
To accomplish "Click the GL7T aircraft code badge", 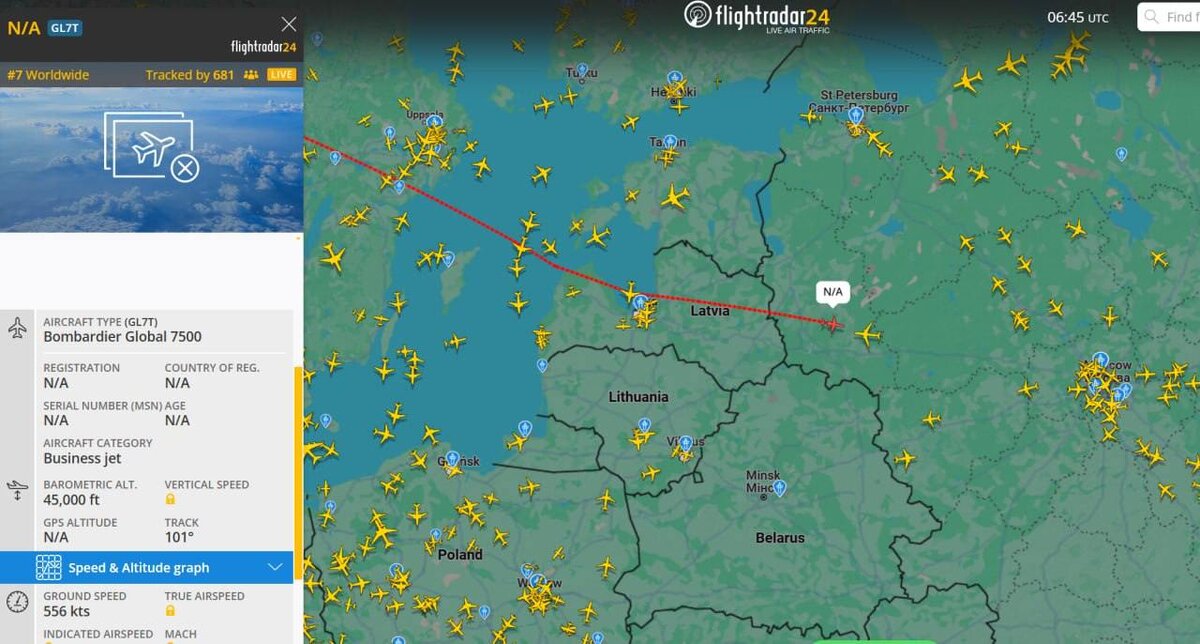I will [66, 28].
